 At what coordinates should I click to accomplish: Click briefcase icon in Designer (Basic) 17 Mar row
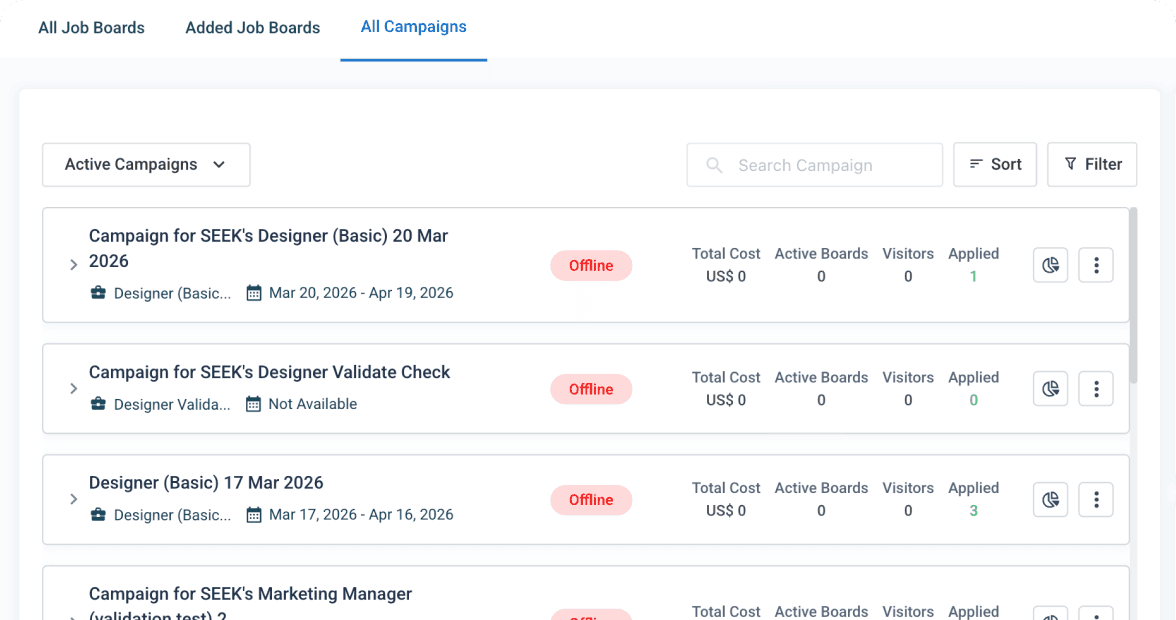pos(98,514)
